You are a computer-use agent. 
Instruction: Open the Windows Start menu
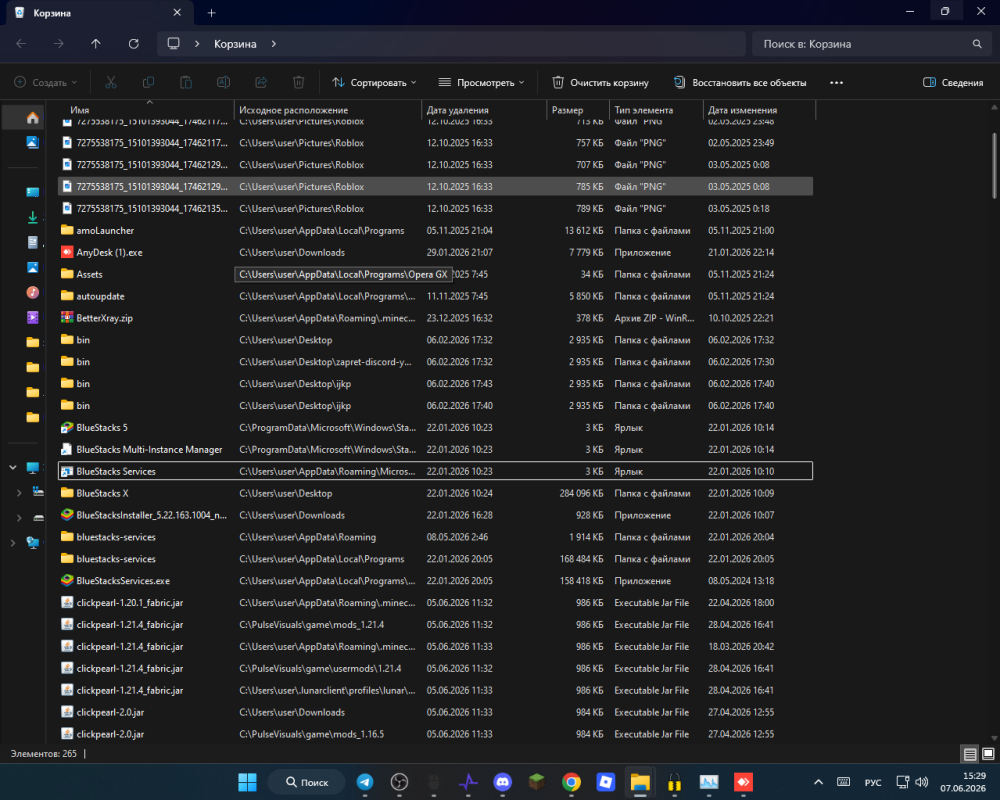tap(247, 781)
